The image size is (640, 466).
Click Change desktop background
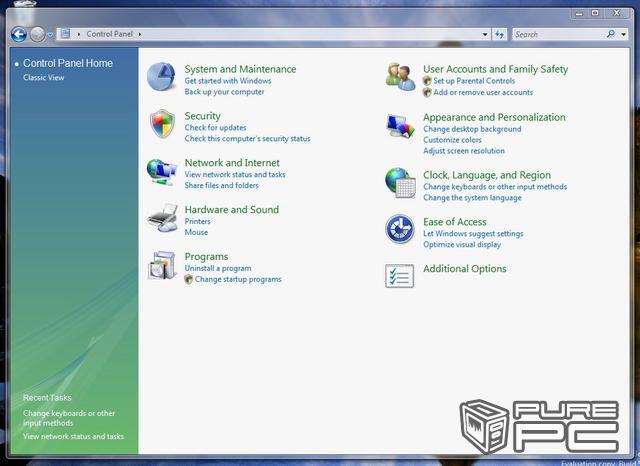click(472, 129)
